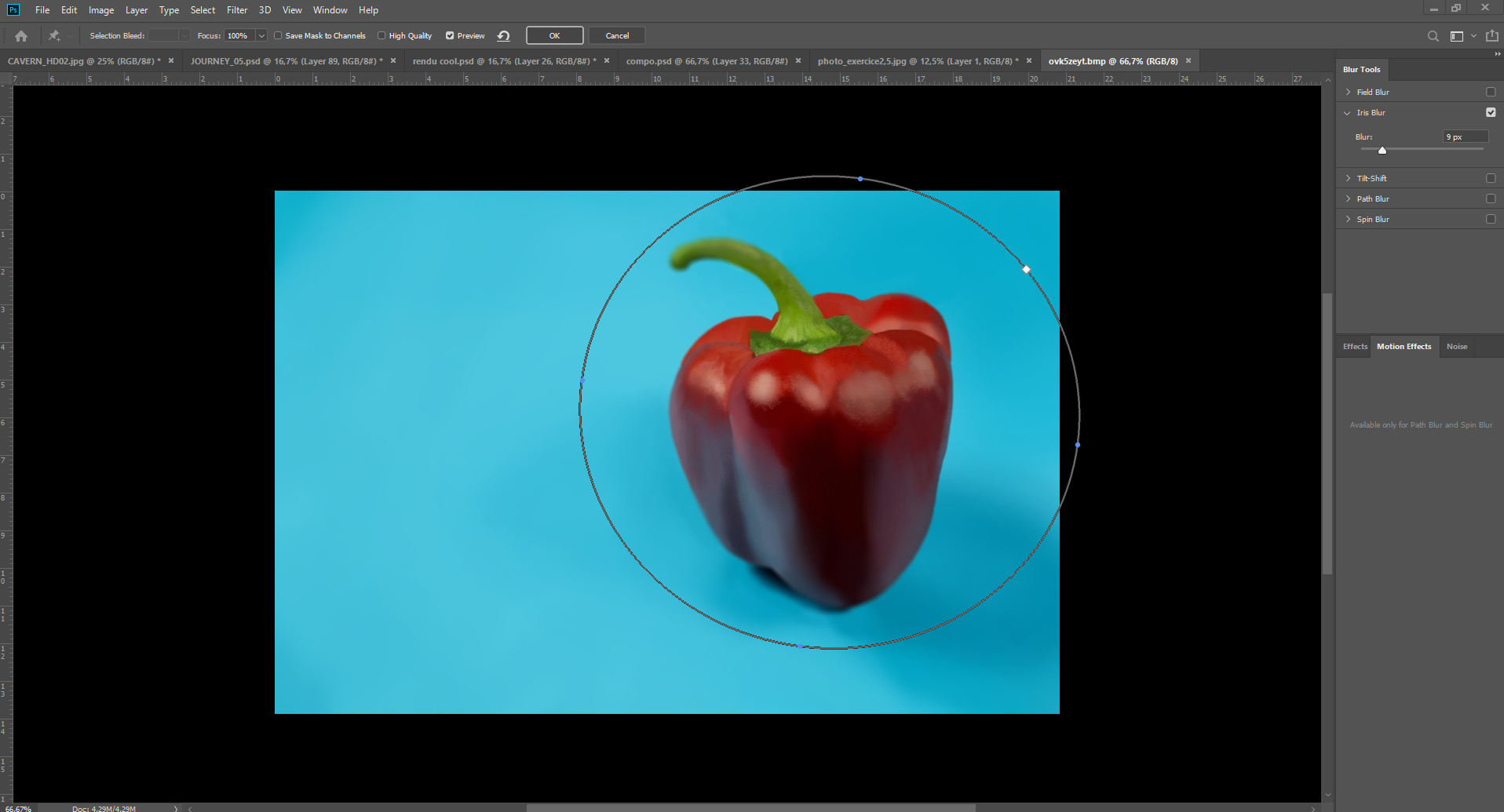The height and width of the screenshot is (812, 1504).
Task: Open the Filter menu
Action: [x=236, y=10]
